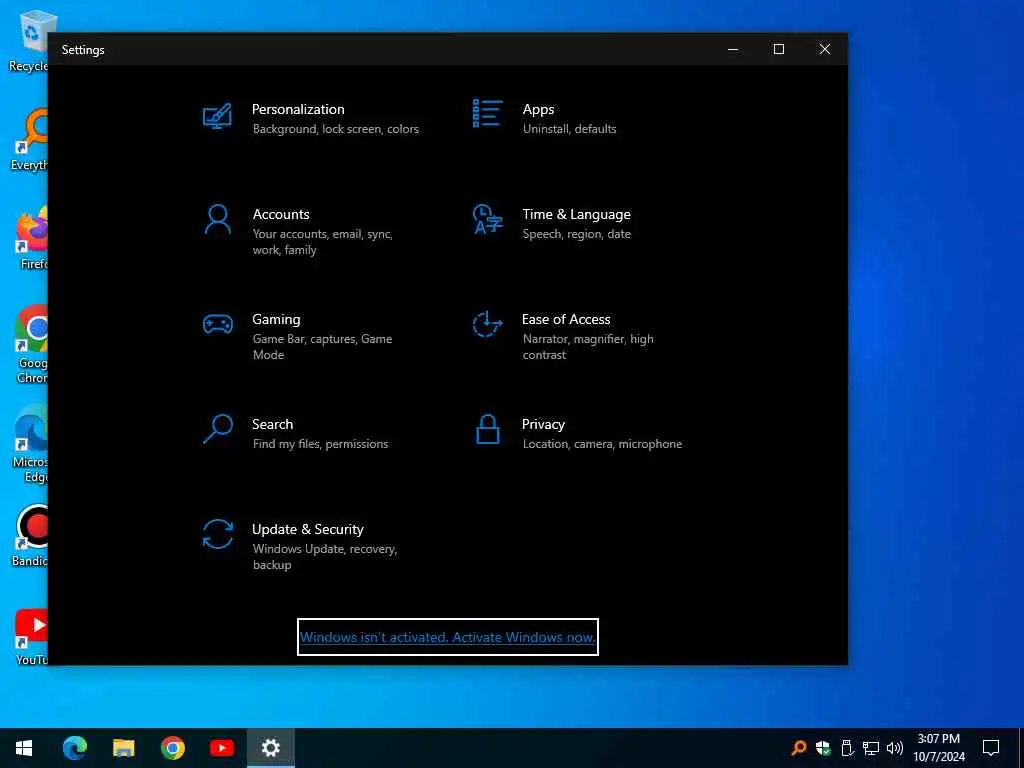Maximize the Settings window
Image resolution: width=1024 pixels, height=768 pixels.
[x=778, y=49]
